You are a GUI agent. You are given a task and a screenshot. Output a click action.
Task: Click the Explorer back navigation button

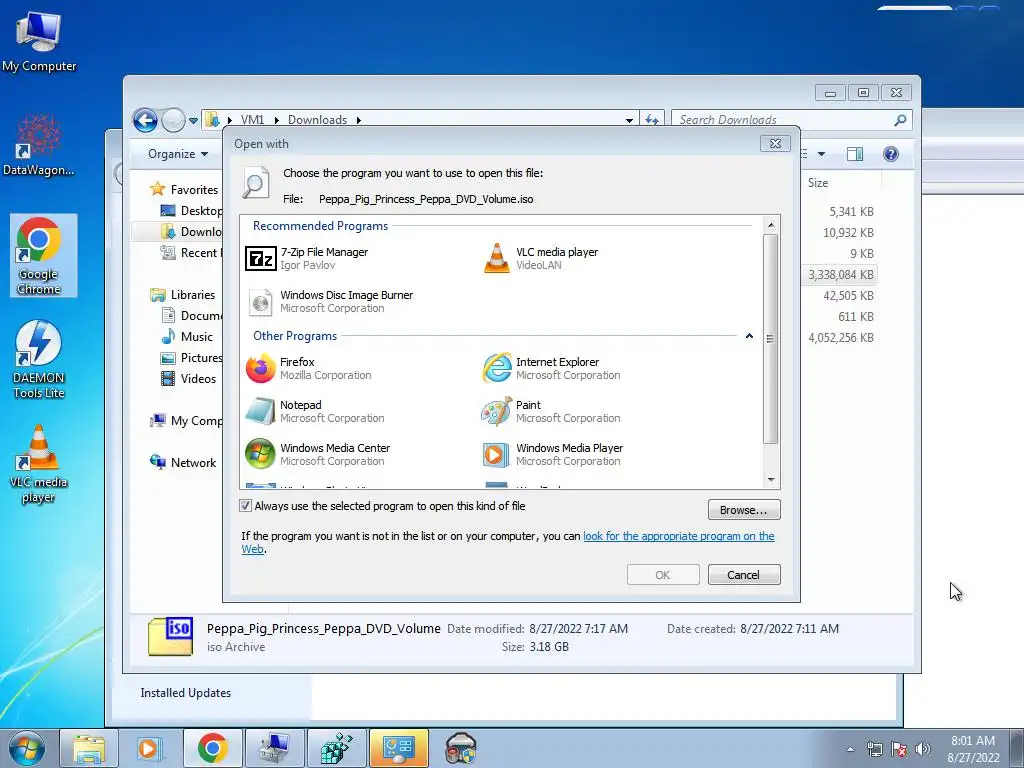[145, 120]
